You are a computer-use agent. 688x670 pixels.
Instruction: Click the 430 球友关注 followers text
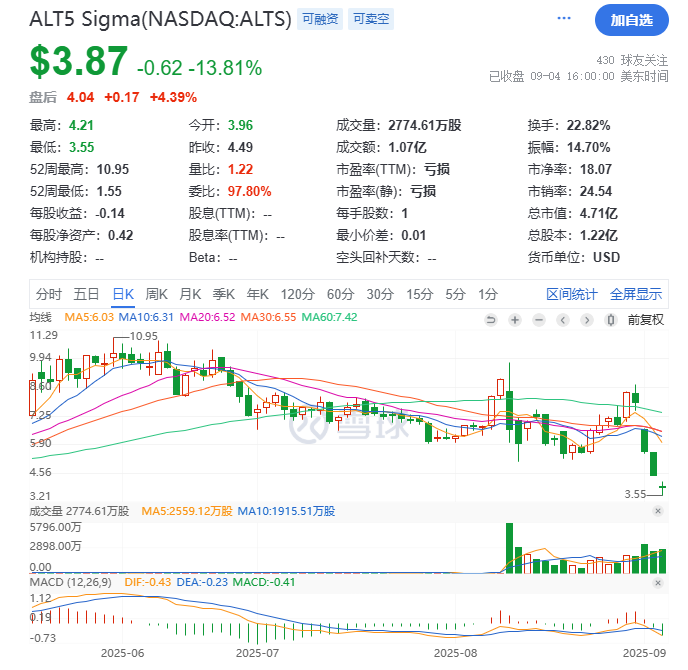pos(632,60)
